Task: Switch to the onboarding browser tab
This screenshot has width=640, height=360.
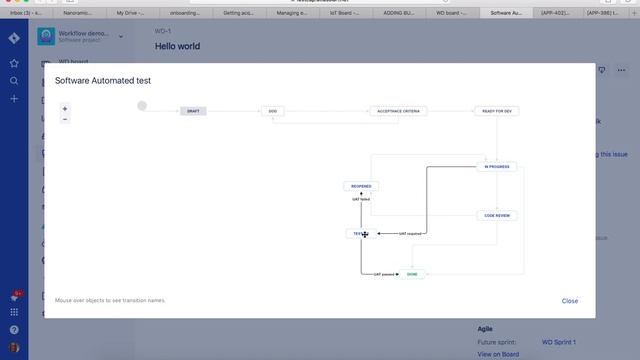Action: coord(185,13)
